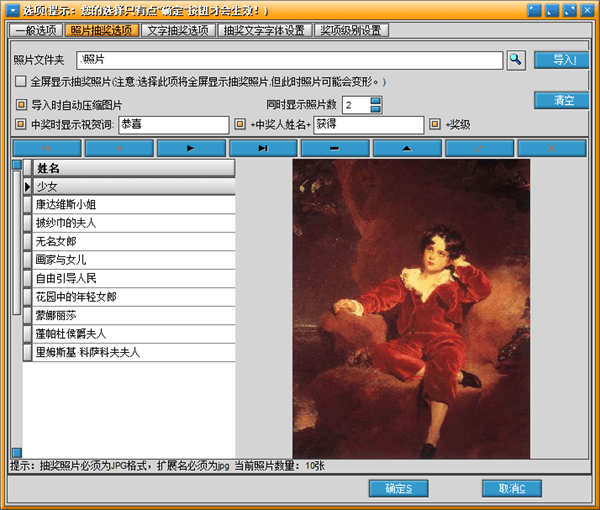Image resolution: width=600 pixels, height=510 pixels.
Task: Click the 同时显示照片数 spinner arrows
Action: (x=376, y=105)
